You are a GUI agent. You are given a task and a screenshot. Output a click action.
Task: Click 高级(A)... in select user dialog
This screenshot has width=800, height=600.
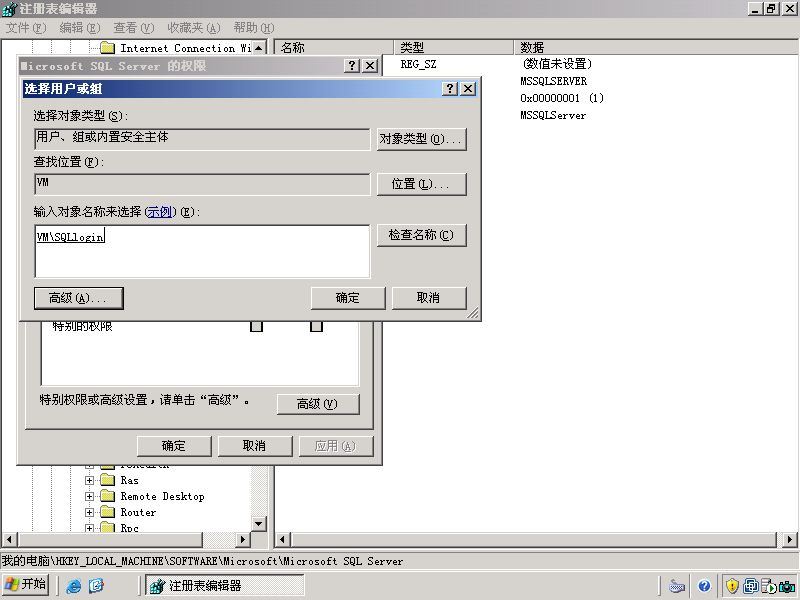point(79,298)
